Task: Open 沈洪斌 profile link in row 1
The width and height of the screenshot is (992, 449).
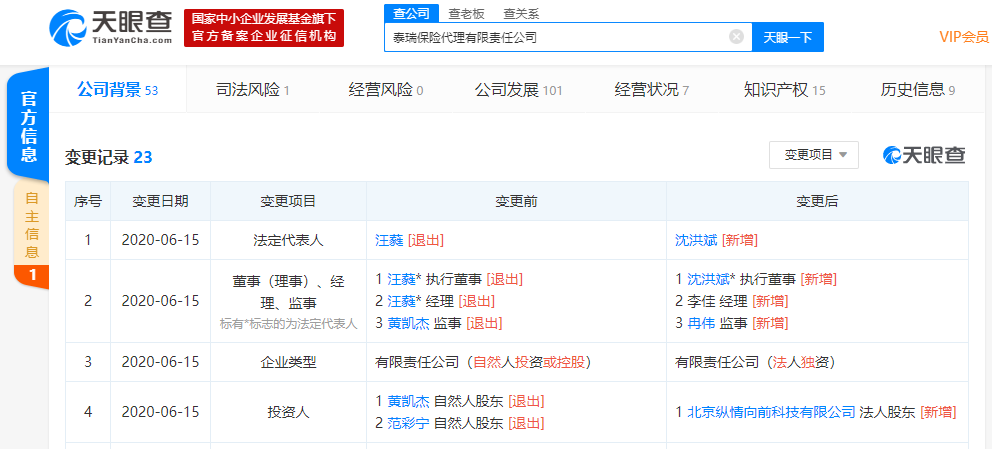Action: [x=696, y=240]
